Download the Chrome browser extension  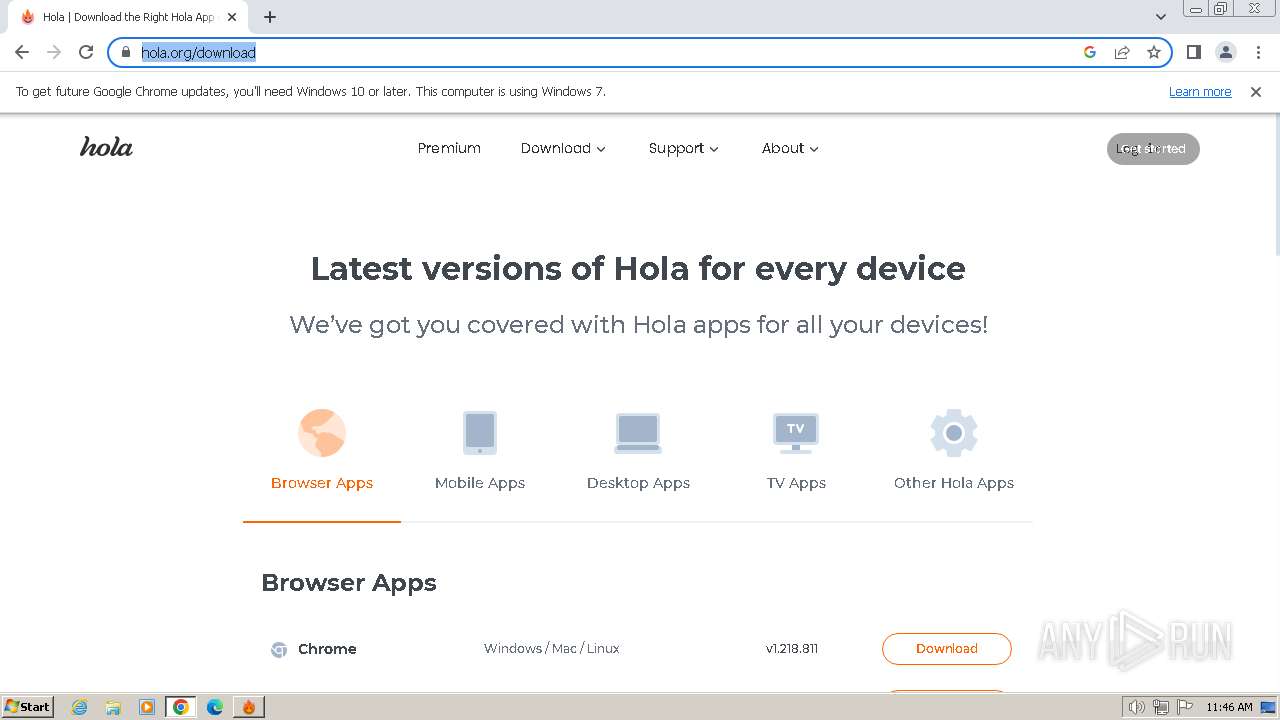coord(946,648)
